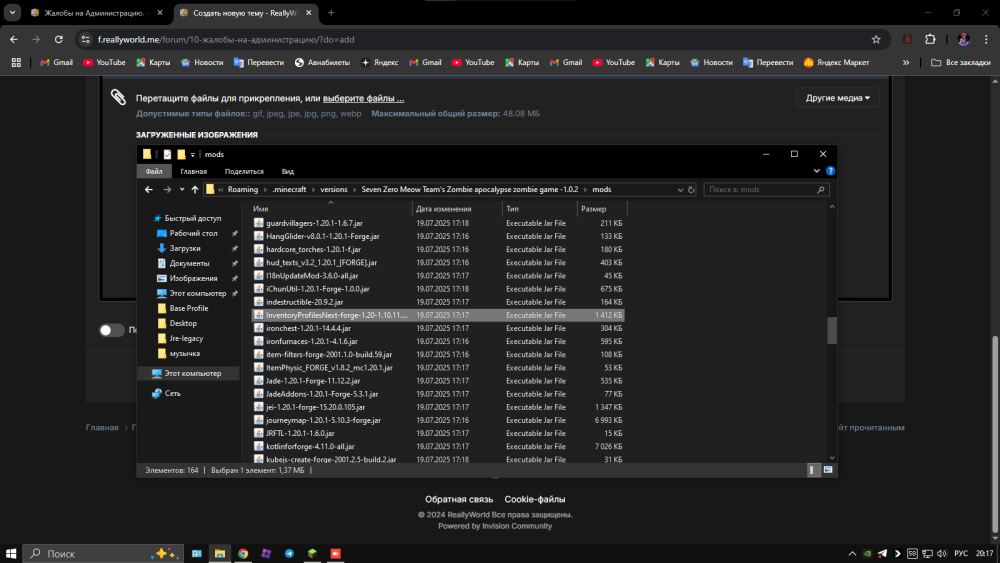Image resolution: width=1000 pixels, height=563 pixels.
Task: Show more bookmarks chevron in Chrome
Action: 906,62
